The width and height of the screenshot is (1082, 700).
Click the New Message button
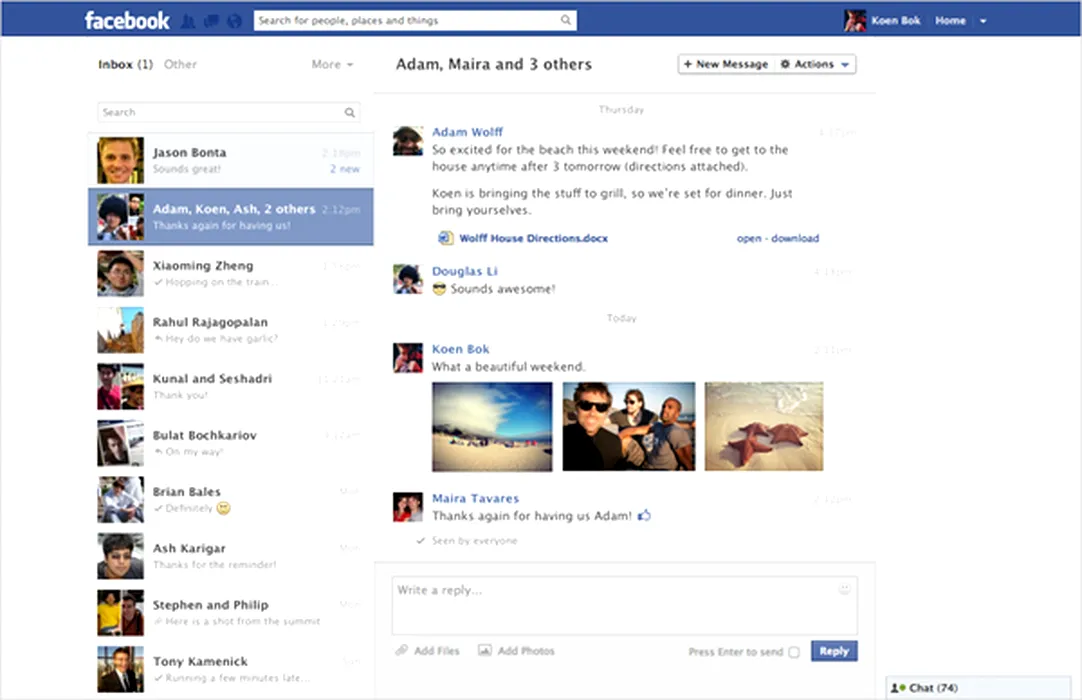(725, 64)
